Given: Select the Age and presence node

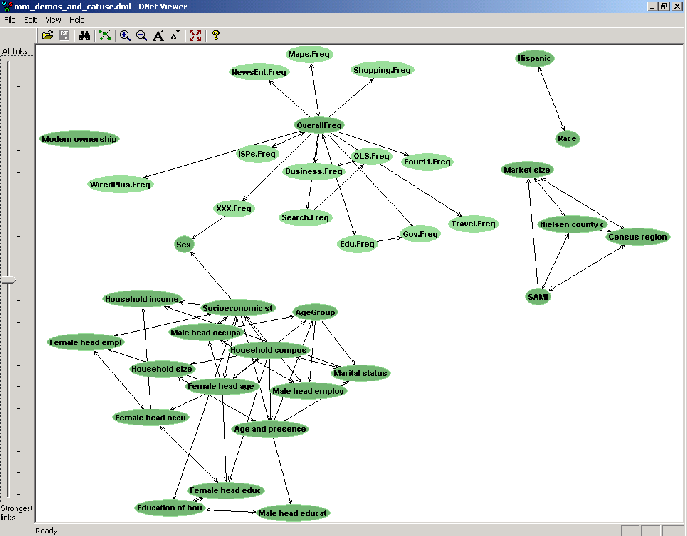Looking at the screenshot, I should pyautogui.click(x=270, y=429).
